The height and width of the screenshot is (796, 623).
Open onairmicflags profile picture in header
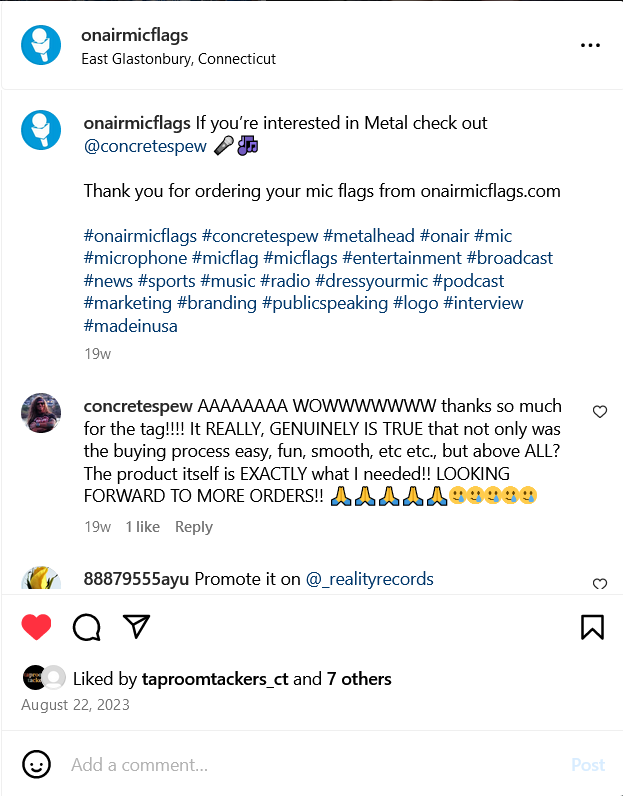(x=41, y=46)
